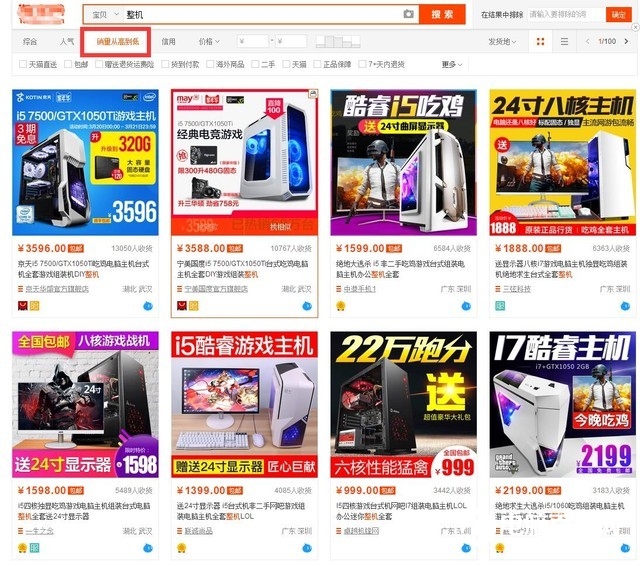
Task: Go to previous results page arrow
Action: pos(587,42)
